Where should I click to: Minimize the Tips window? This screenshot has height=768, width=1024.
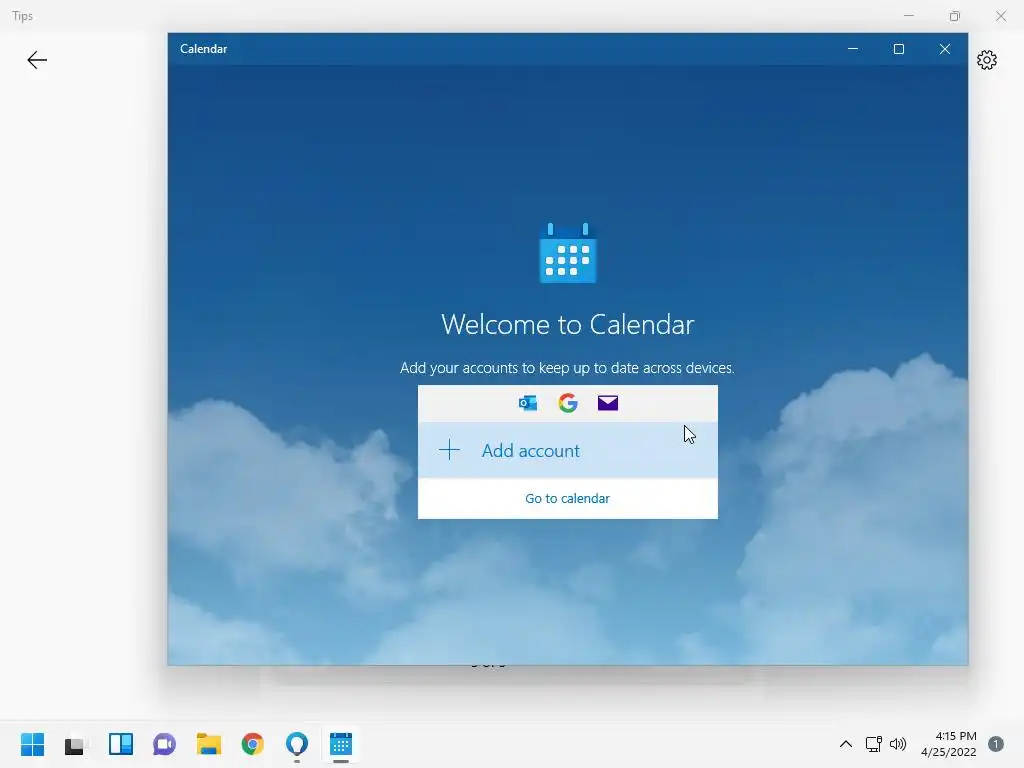[x=908, y=16]
